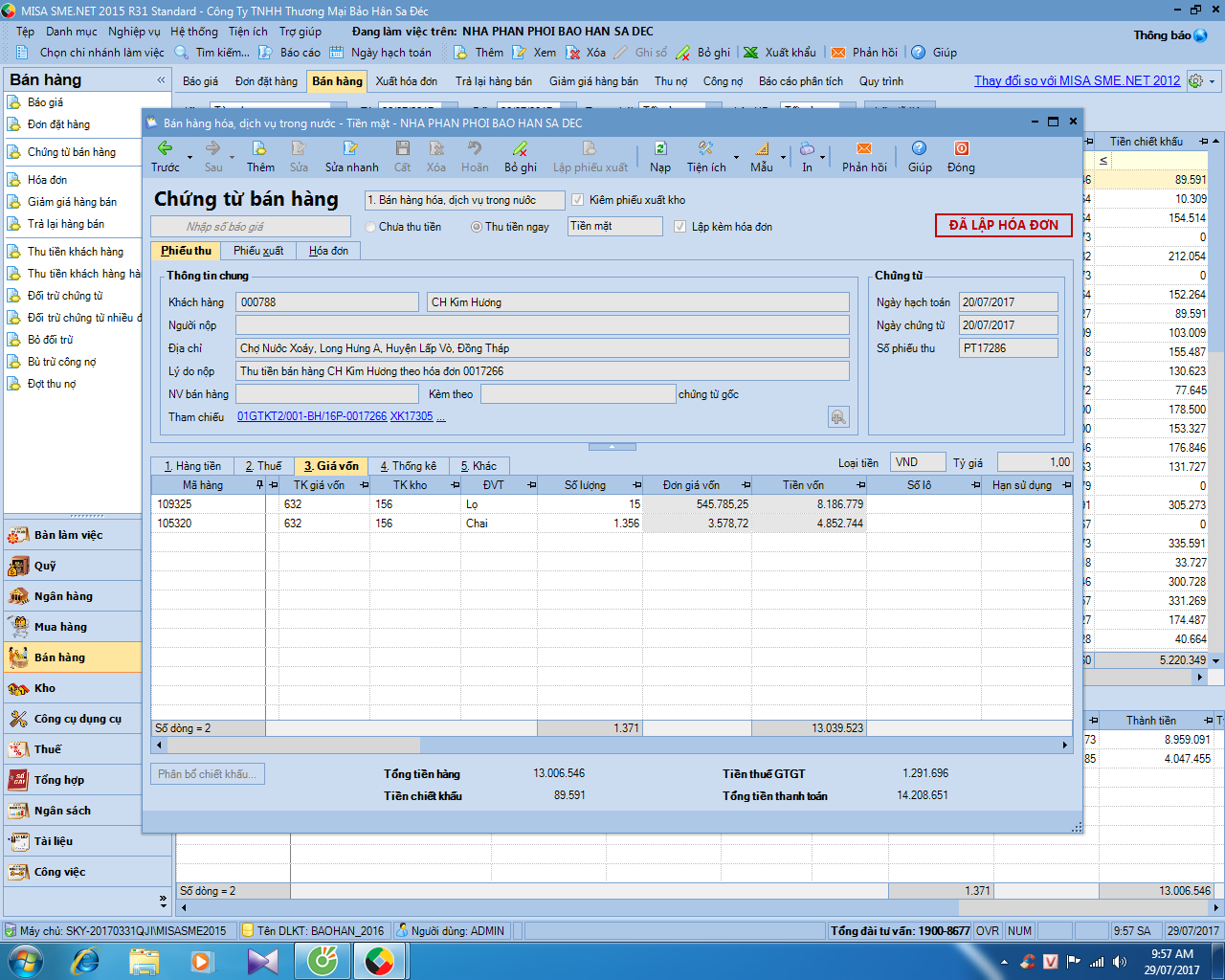The width and height of the screenshot is (1225, 980).
Task: Open the Ngân hàng module in sidebar
Action: pyautogui.click(x=73, y=596)
